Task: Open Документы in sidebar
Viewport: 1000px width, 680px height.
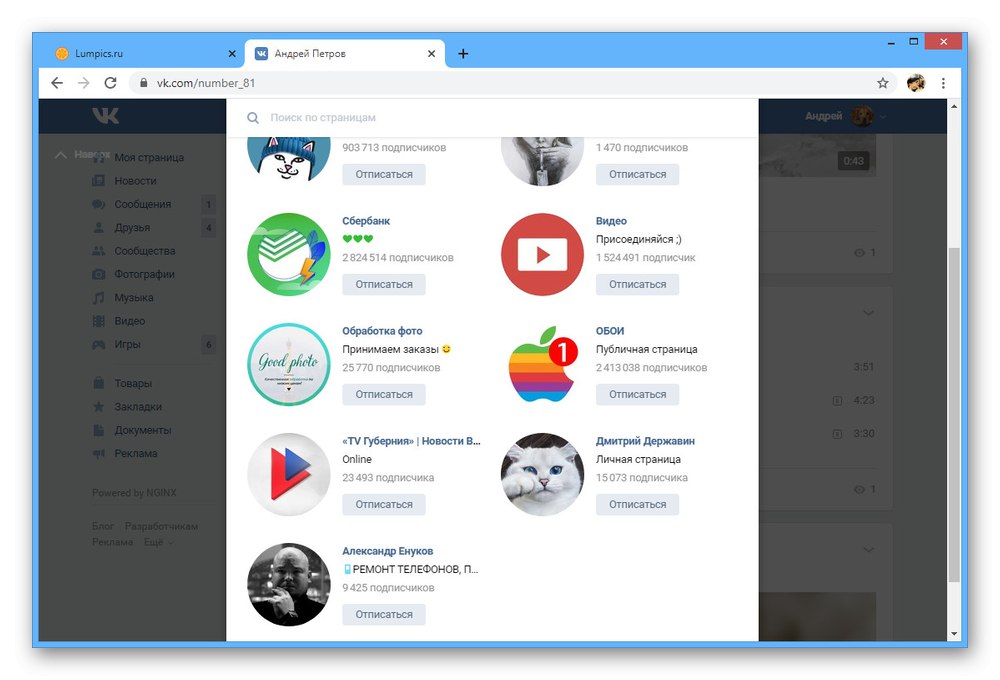Action: (x=143, y=431)
